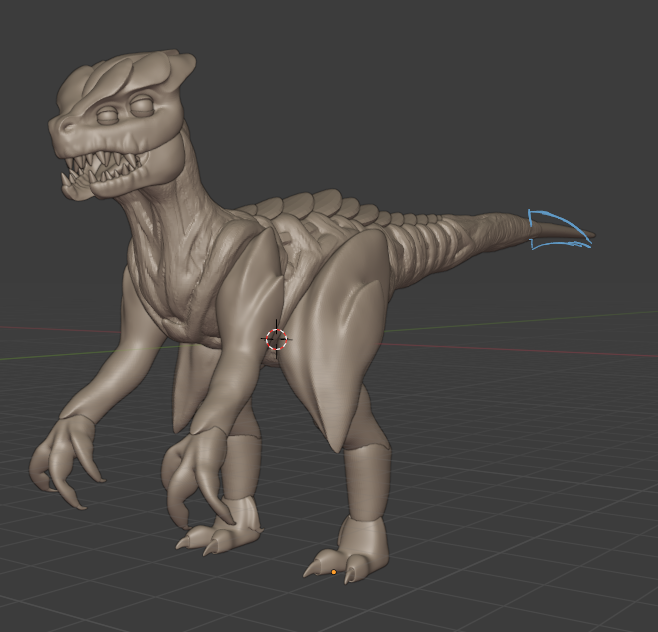Click the dinosaur's snout nostril

(67, 126)
